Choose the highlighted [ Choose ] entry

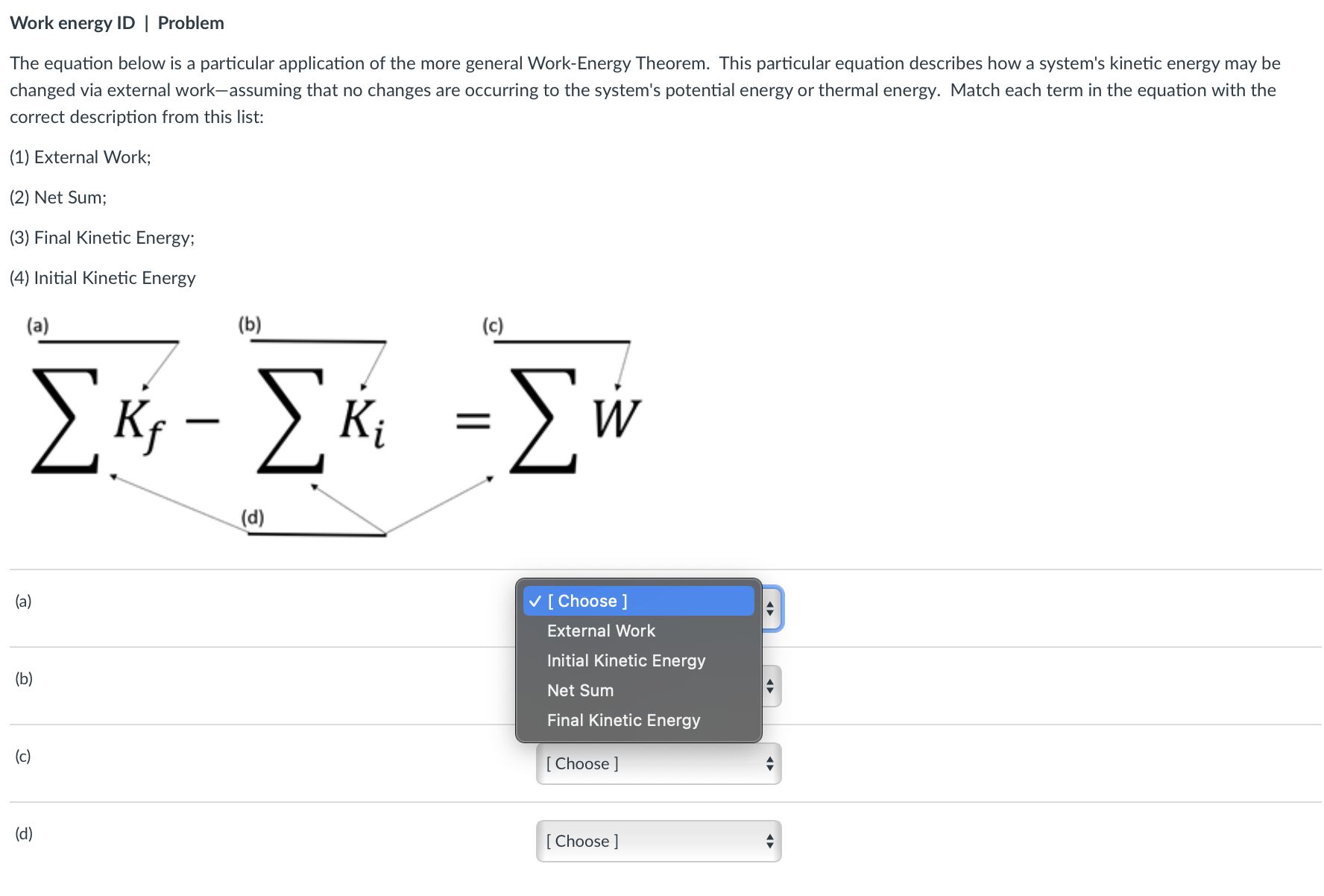(587, 601)
